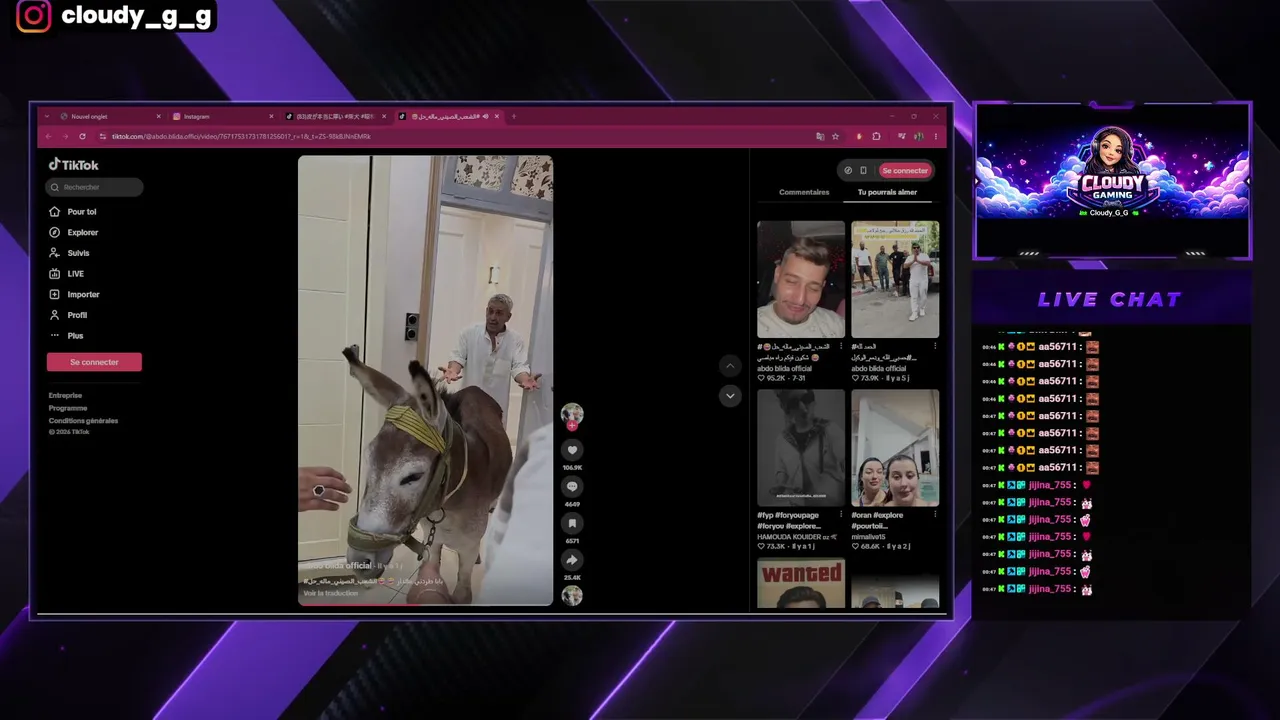Click the browser back arrow
This screenshot has width=1280, height=720.
(x=48, y=136)
